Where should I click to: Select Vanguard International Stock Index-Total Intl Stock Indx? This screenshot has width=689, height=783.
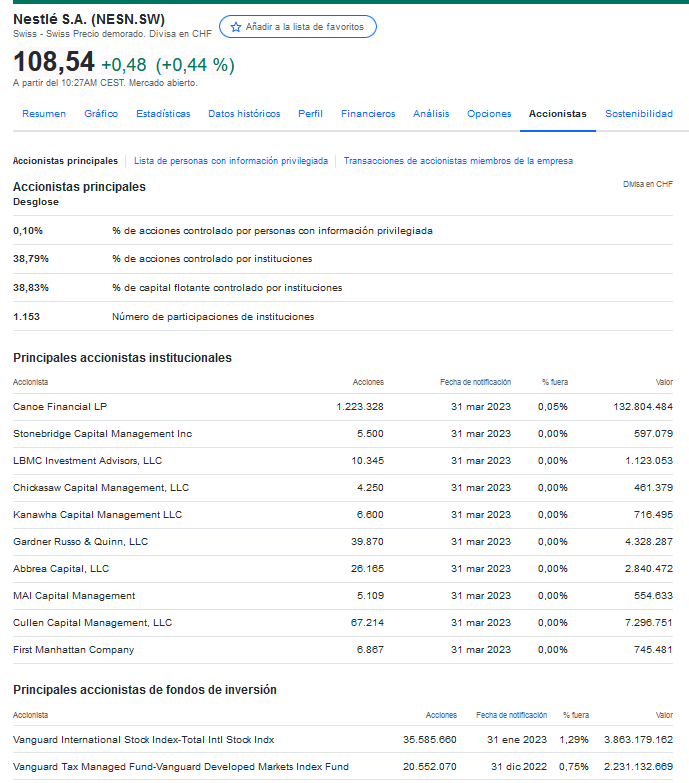(x=144, y=739)
